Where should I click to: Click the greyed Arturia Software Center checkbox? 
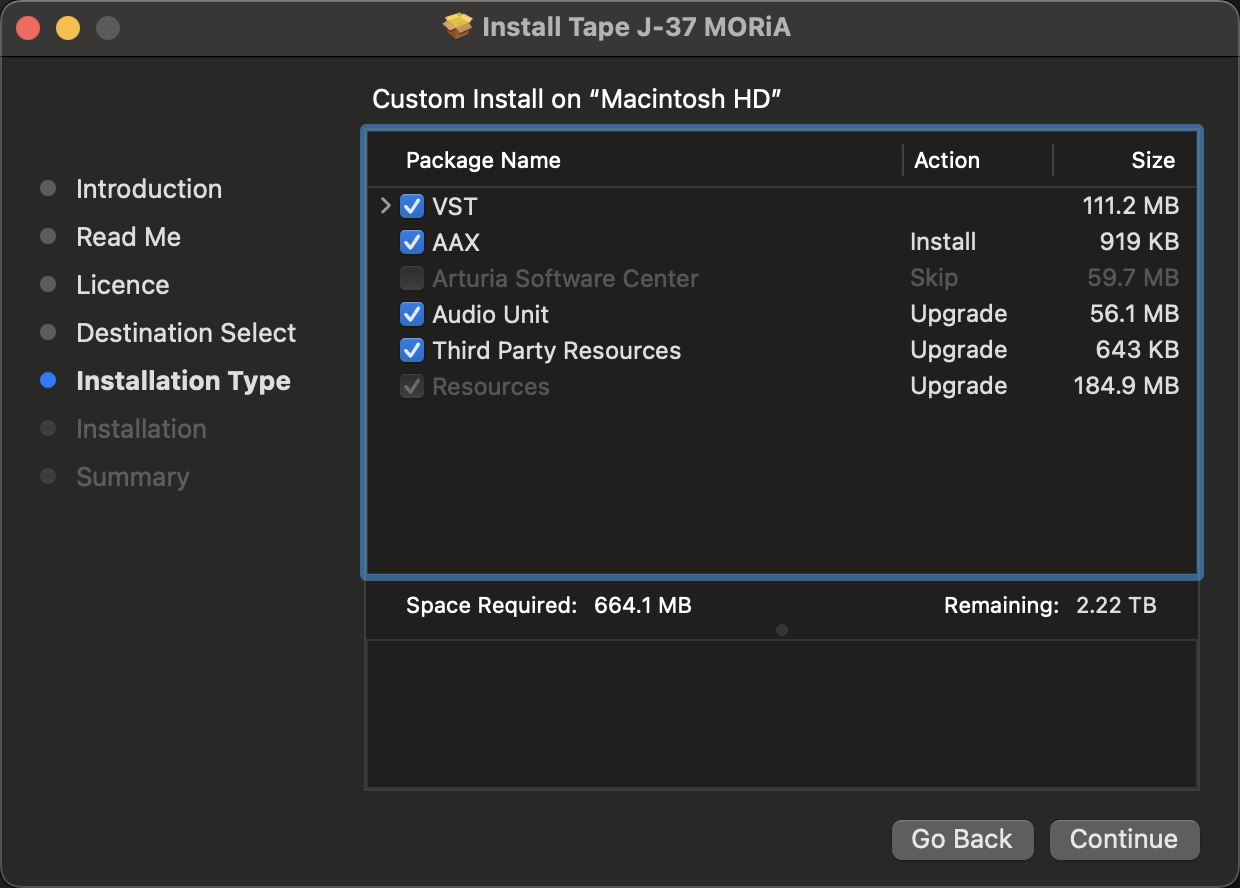pos(412,278)
